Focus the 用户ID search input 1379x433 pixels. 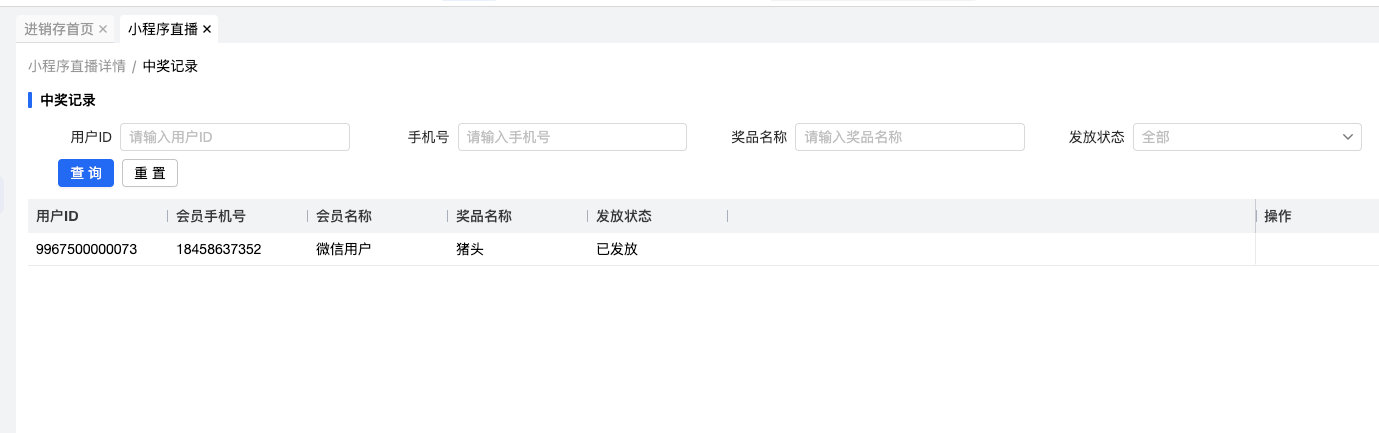235,137
